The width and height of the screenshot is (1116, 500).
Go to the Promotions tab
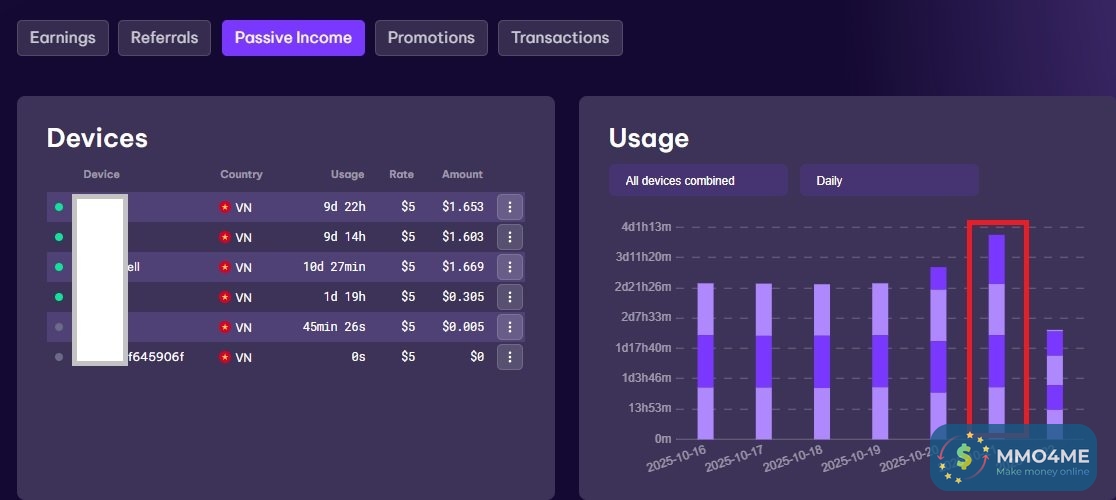point(431,38)
